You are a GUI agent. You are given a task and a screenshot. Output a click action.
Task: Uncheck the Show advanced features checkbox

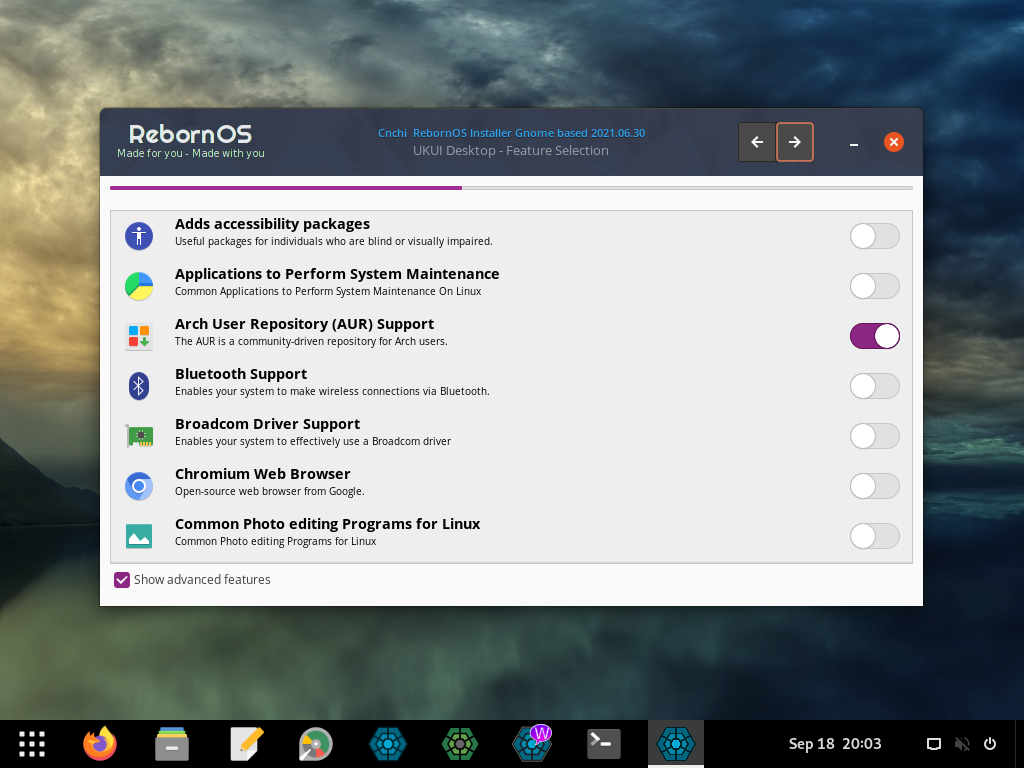pyautogui.click(x=122, y=580)
